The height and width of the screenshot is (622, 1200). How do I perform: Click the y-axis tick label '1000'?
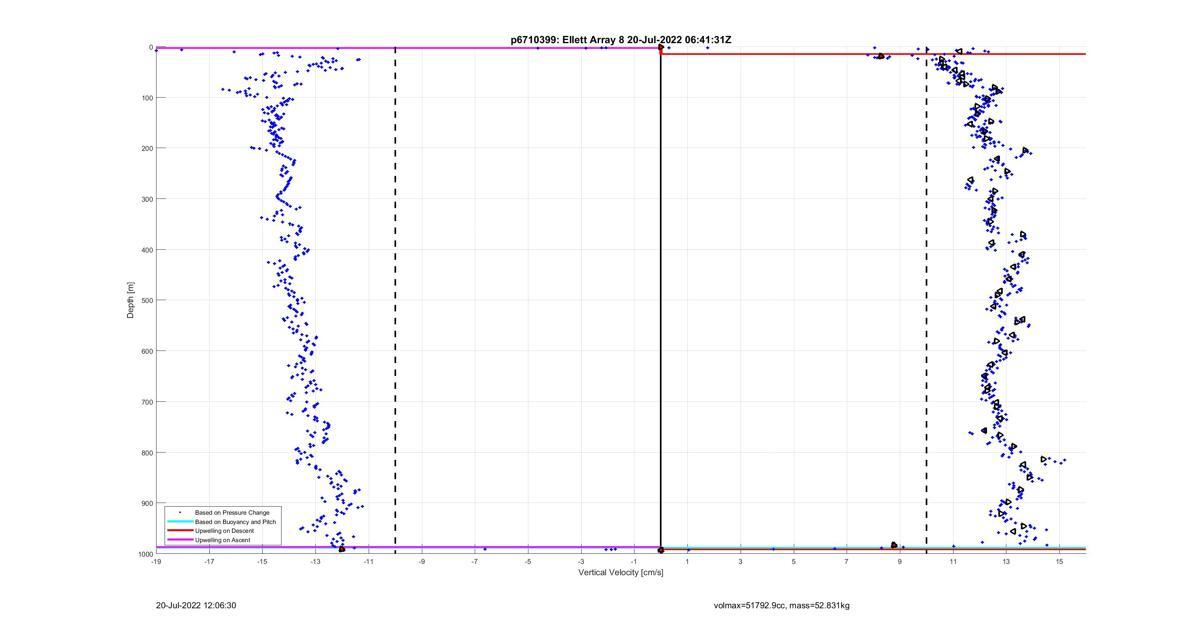coord(144,554)
